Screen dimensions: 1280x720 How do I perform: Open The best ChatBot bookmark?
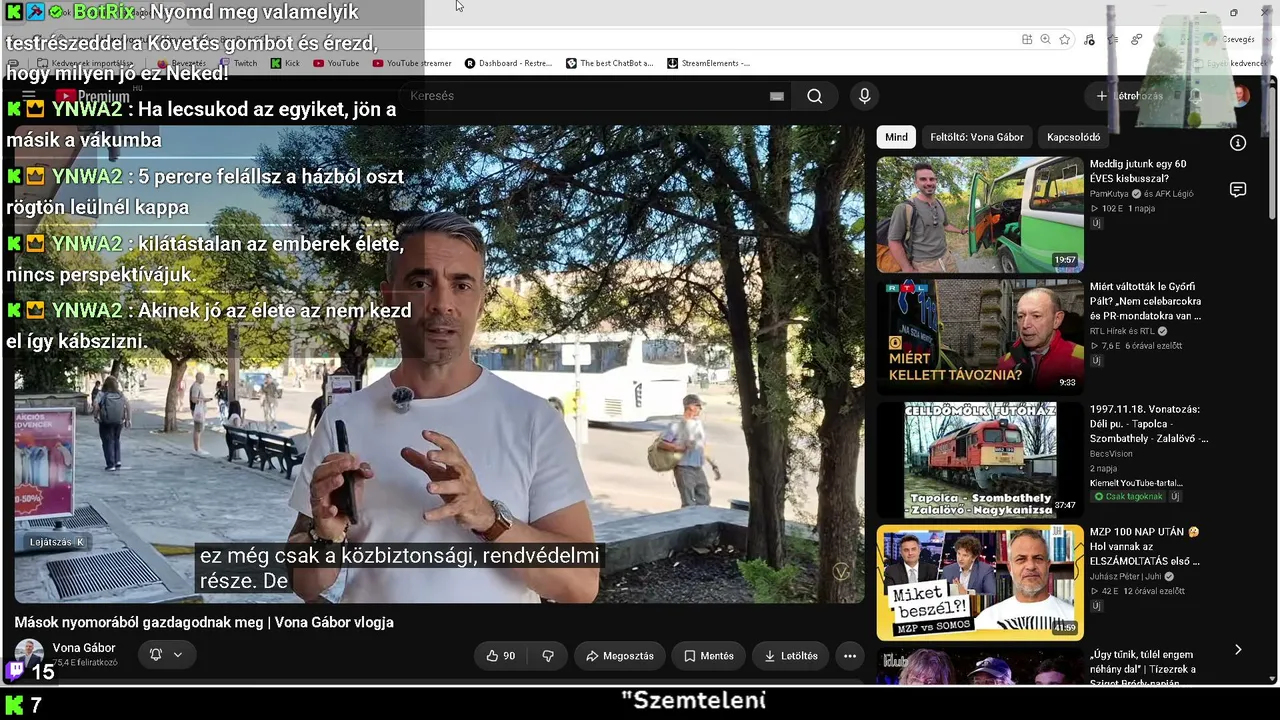[x=610, y=63]
